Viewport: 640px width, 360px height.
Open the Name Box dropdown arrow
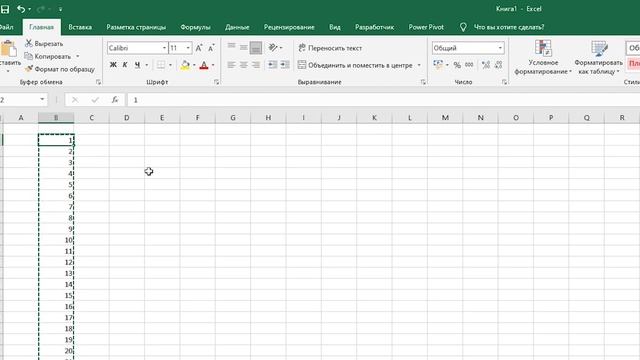42,100
